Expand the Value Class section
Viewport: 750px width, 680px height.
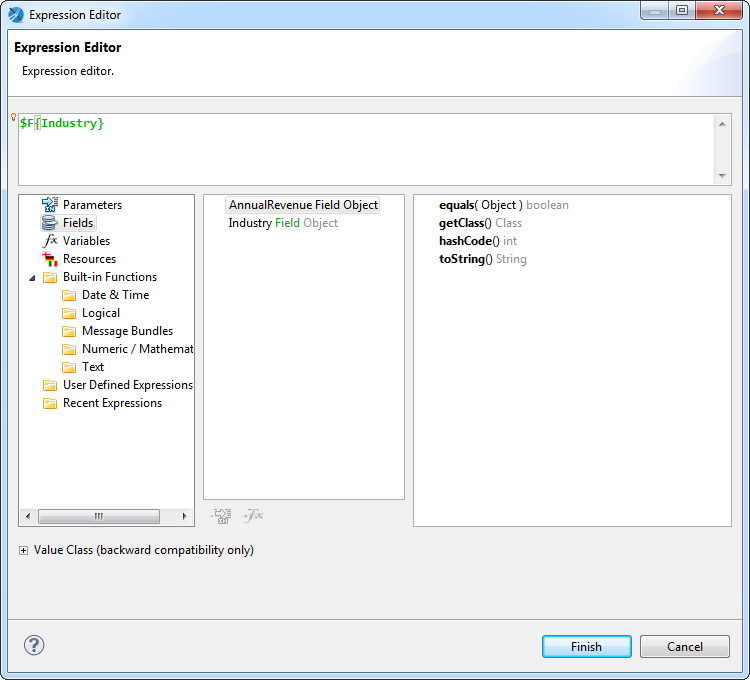[23, 550]
